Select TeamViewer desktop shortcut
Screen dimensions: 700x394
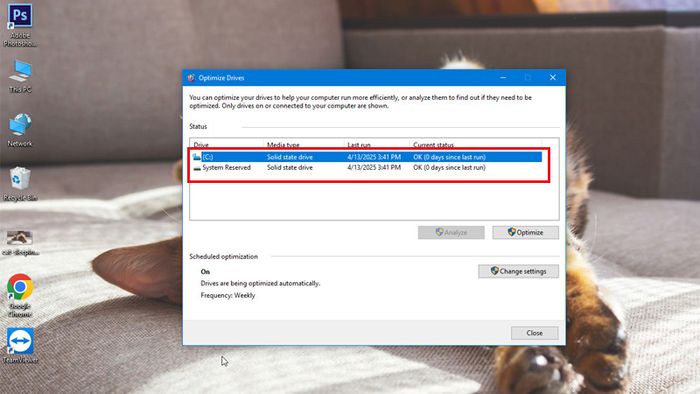pos(20,346)
